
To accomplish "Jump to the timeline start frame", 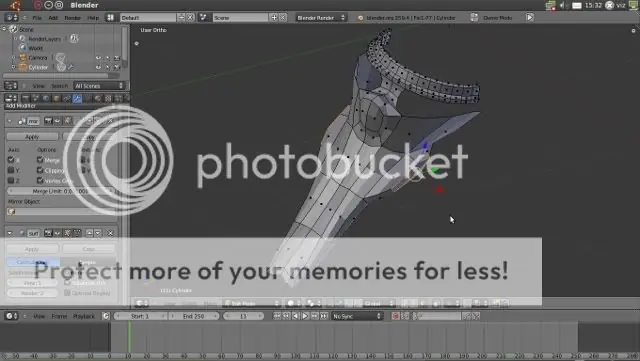I will 277,316.
